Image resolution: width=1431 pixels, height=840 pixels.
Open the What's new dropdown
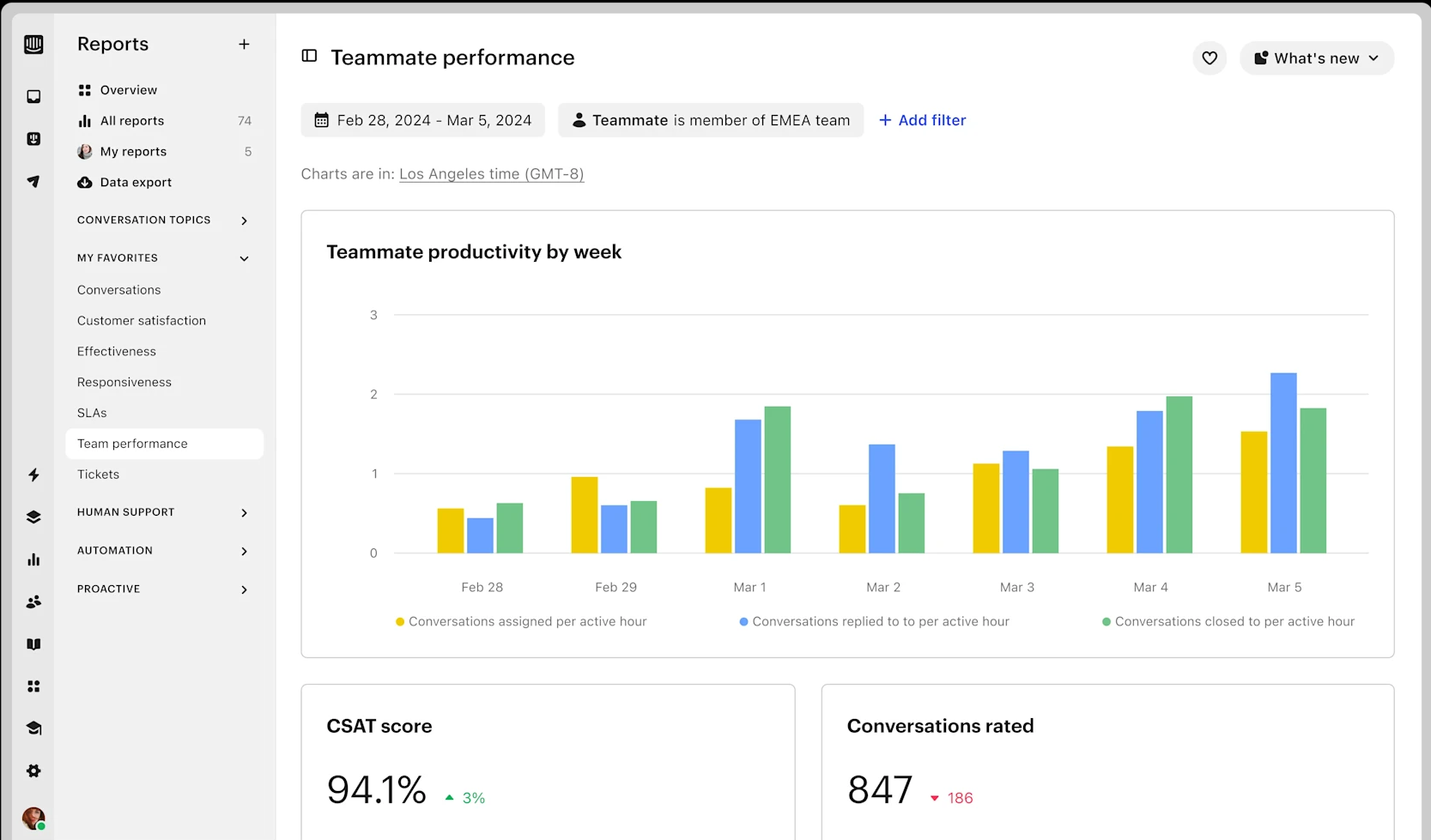pos(1316,58)
